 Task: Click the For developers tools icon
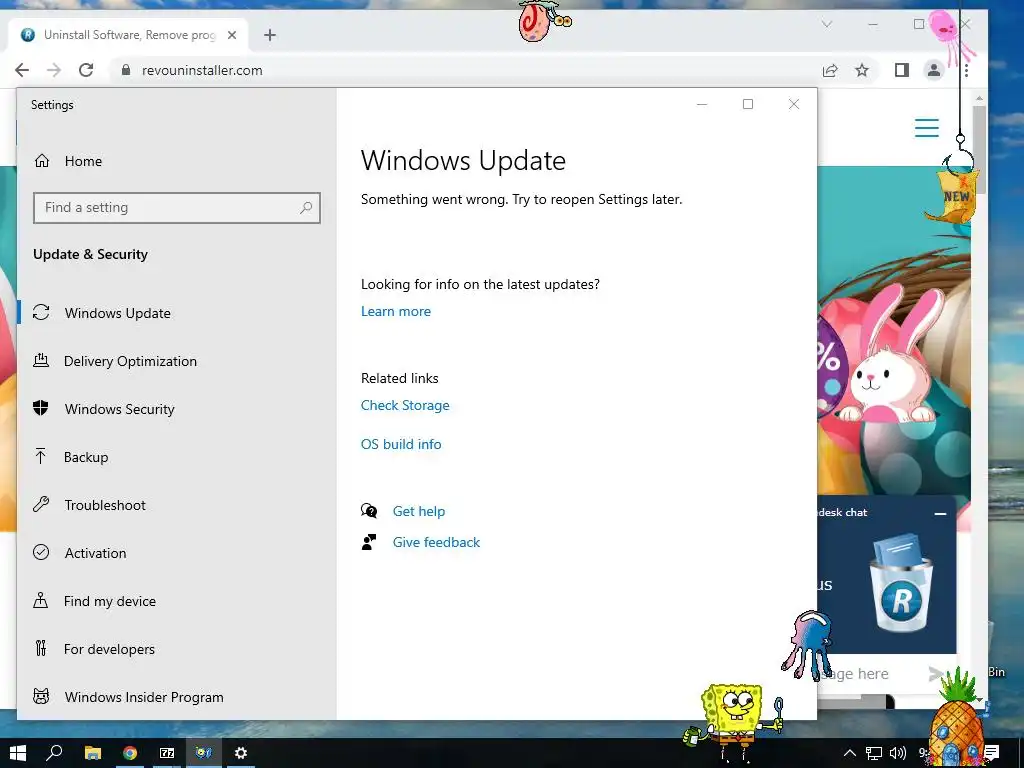coord(40,648)
